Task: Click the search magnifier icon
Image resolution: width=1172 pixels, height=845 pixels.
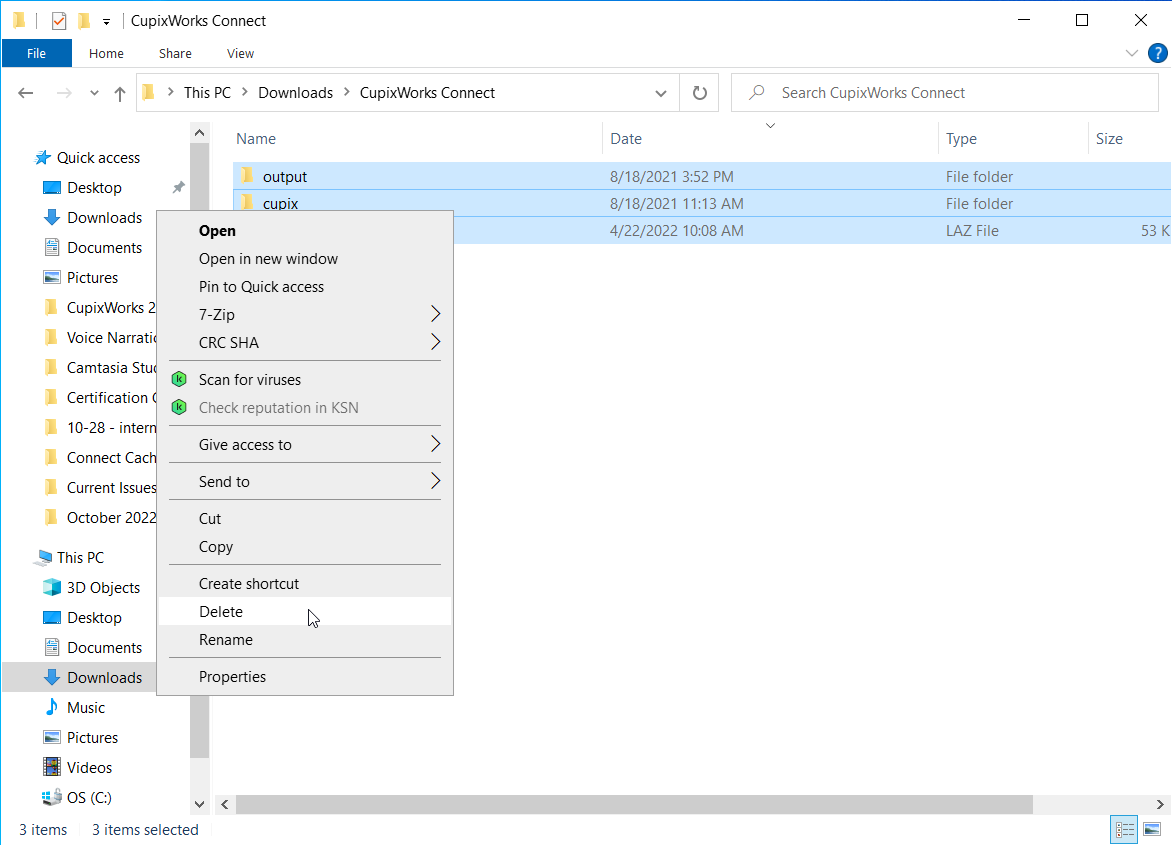Action: click(x=756, y=92)
